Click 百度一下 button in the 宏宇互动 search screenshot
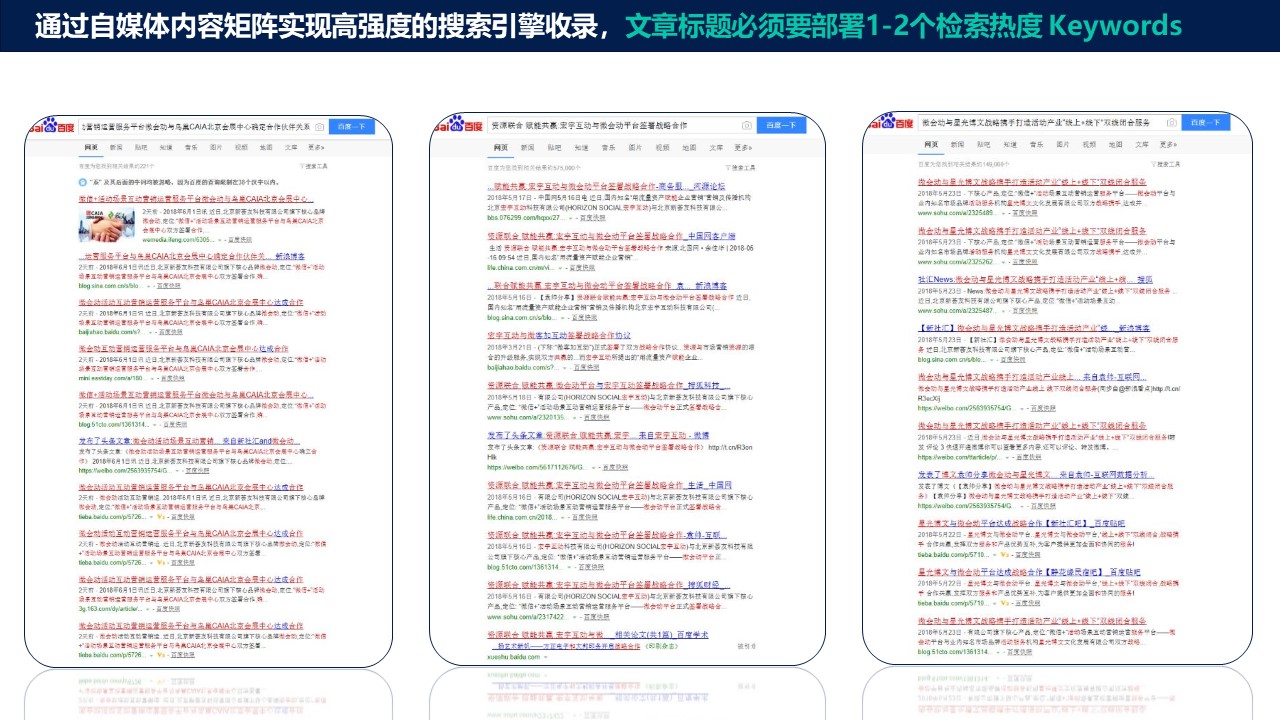The height and width of the screenshot is (720, 1280). coord(782,125)
